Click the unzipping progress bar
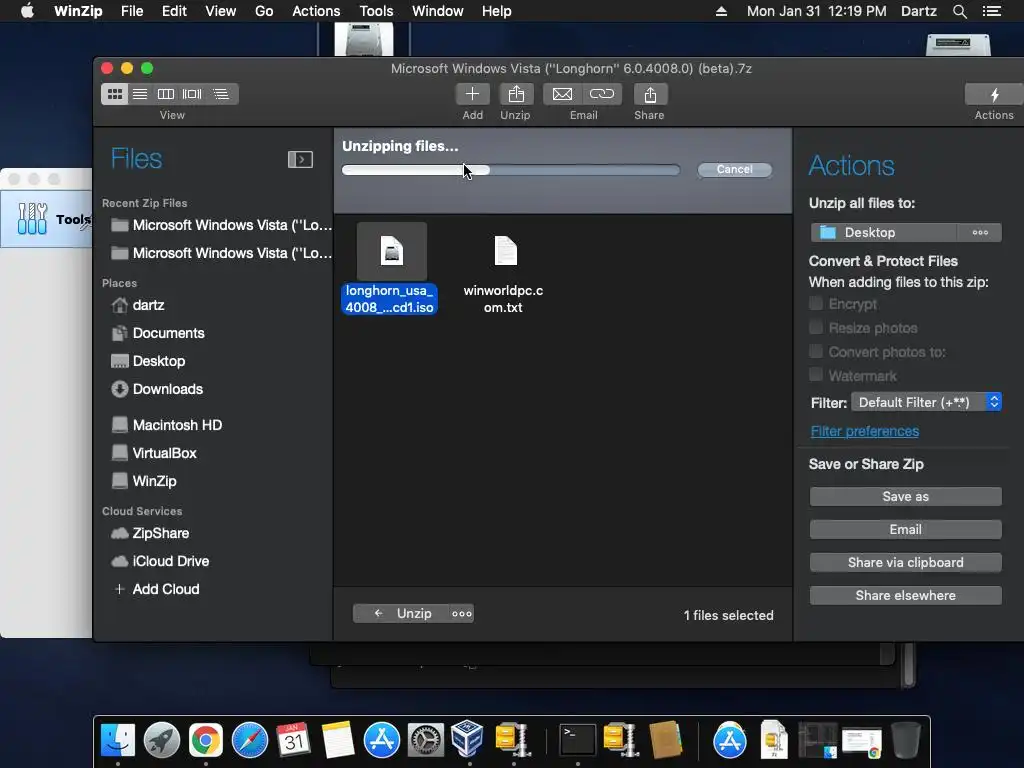The height and width of the screenshot is (768, 1024). click(511, 170)
